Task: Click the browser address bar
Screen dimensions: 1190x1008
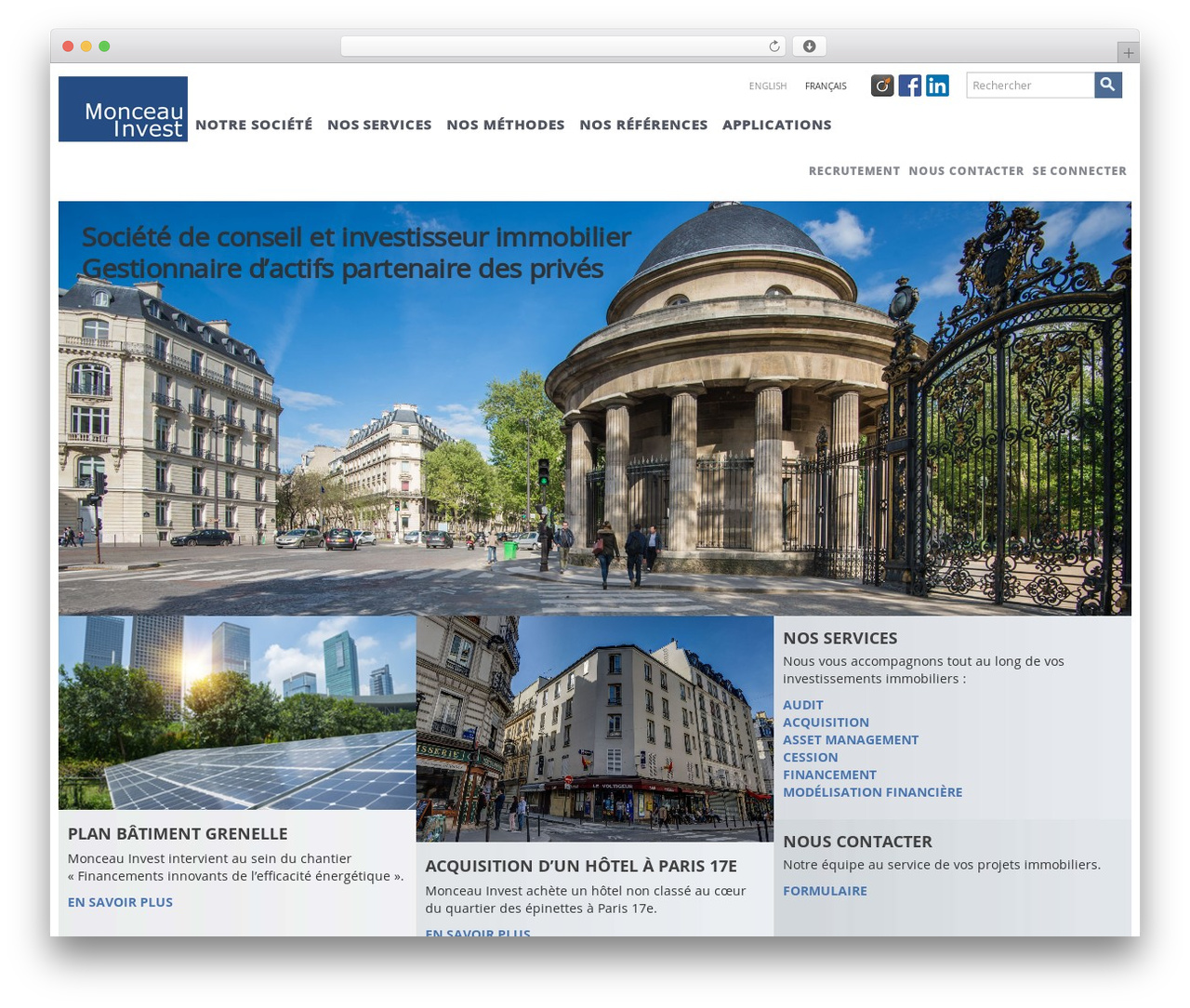Action: [562, 46]
